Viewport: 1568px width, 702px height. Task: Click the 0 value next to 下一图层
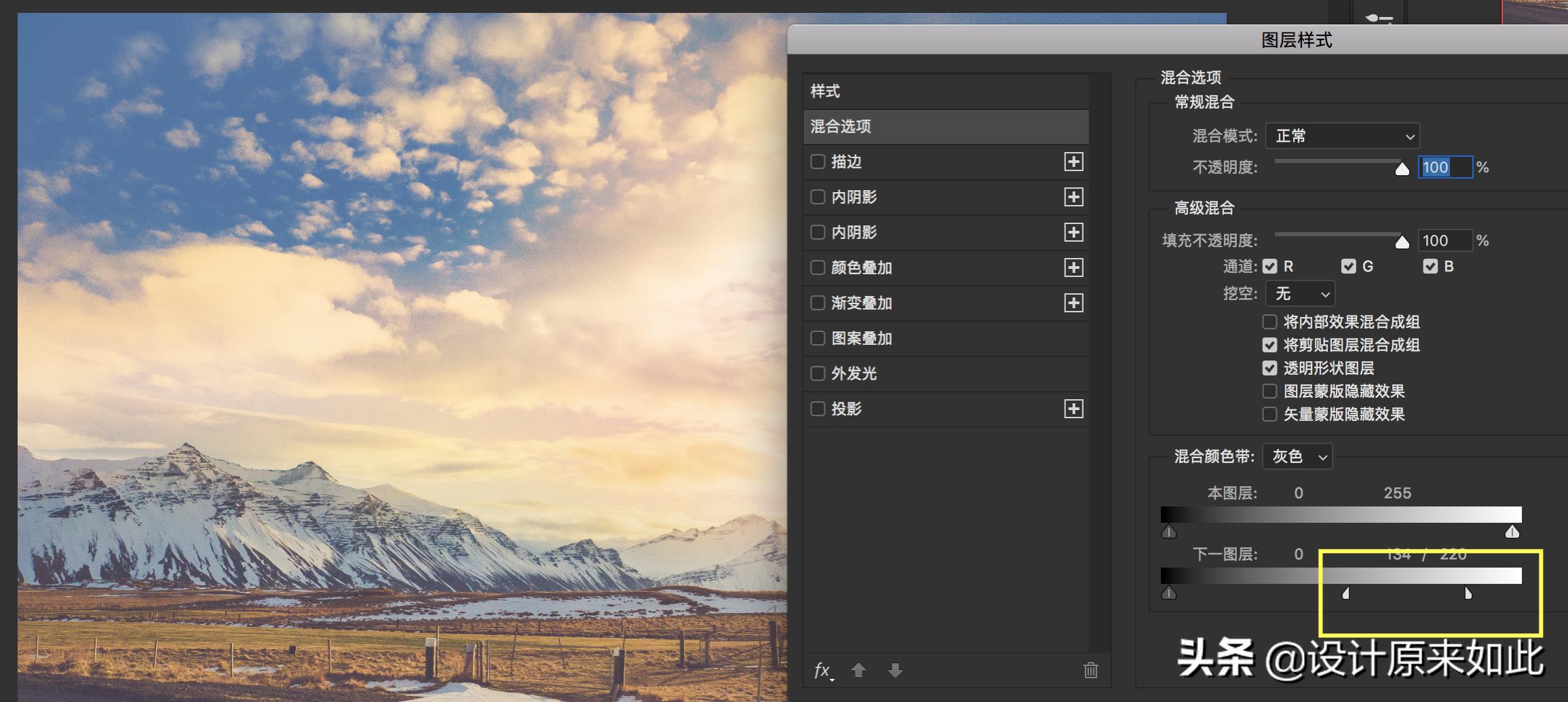click(1299, 554)
